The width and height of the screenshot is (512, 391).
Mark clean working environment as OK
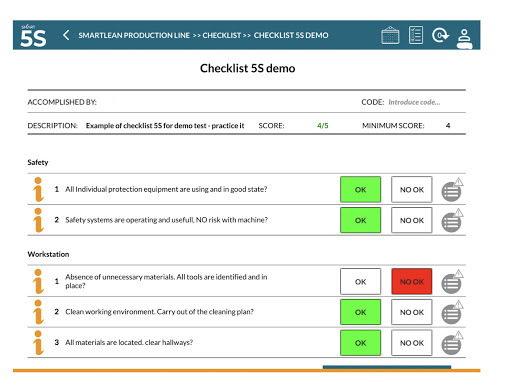(x=360, y=312)
